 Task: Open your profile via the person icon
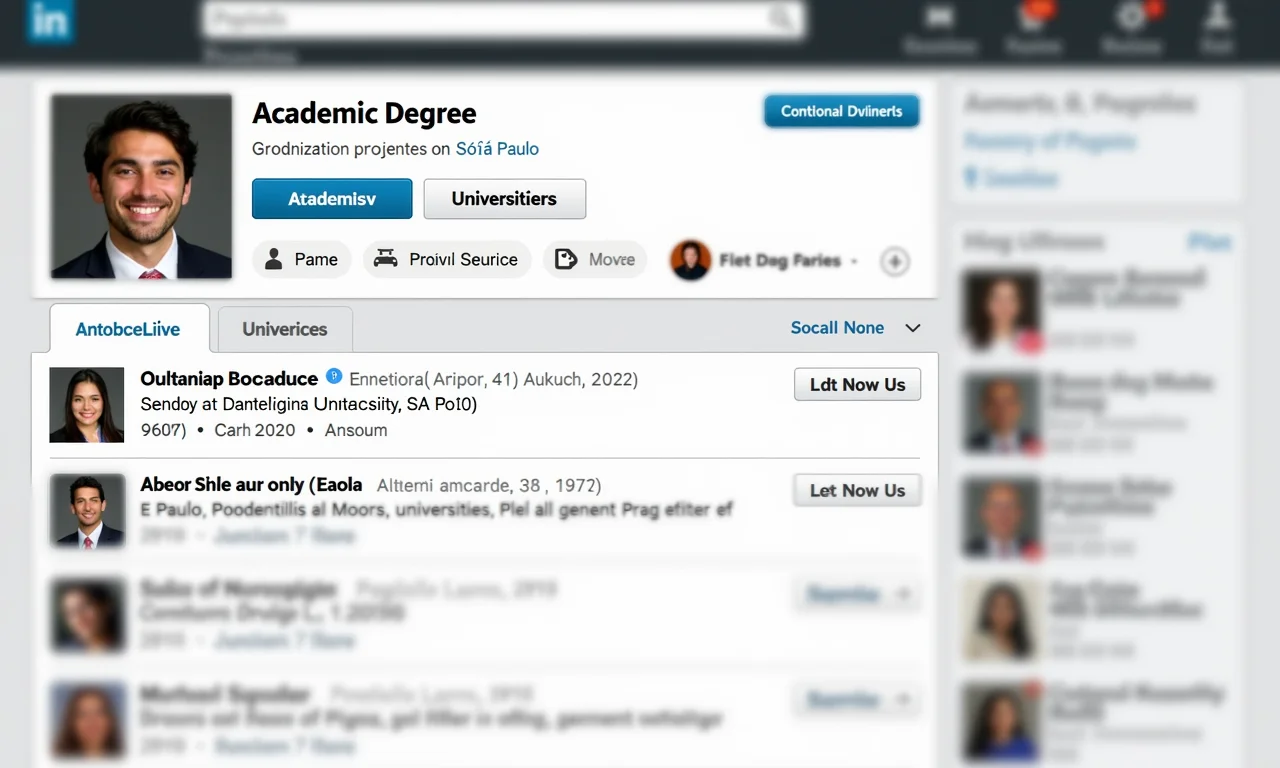1216,18
